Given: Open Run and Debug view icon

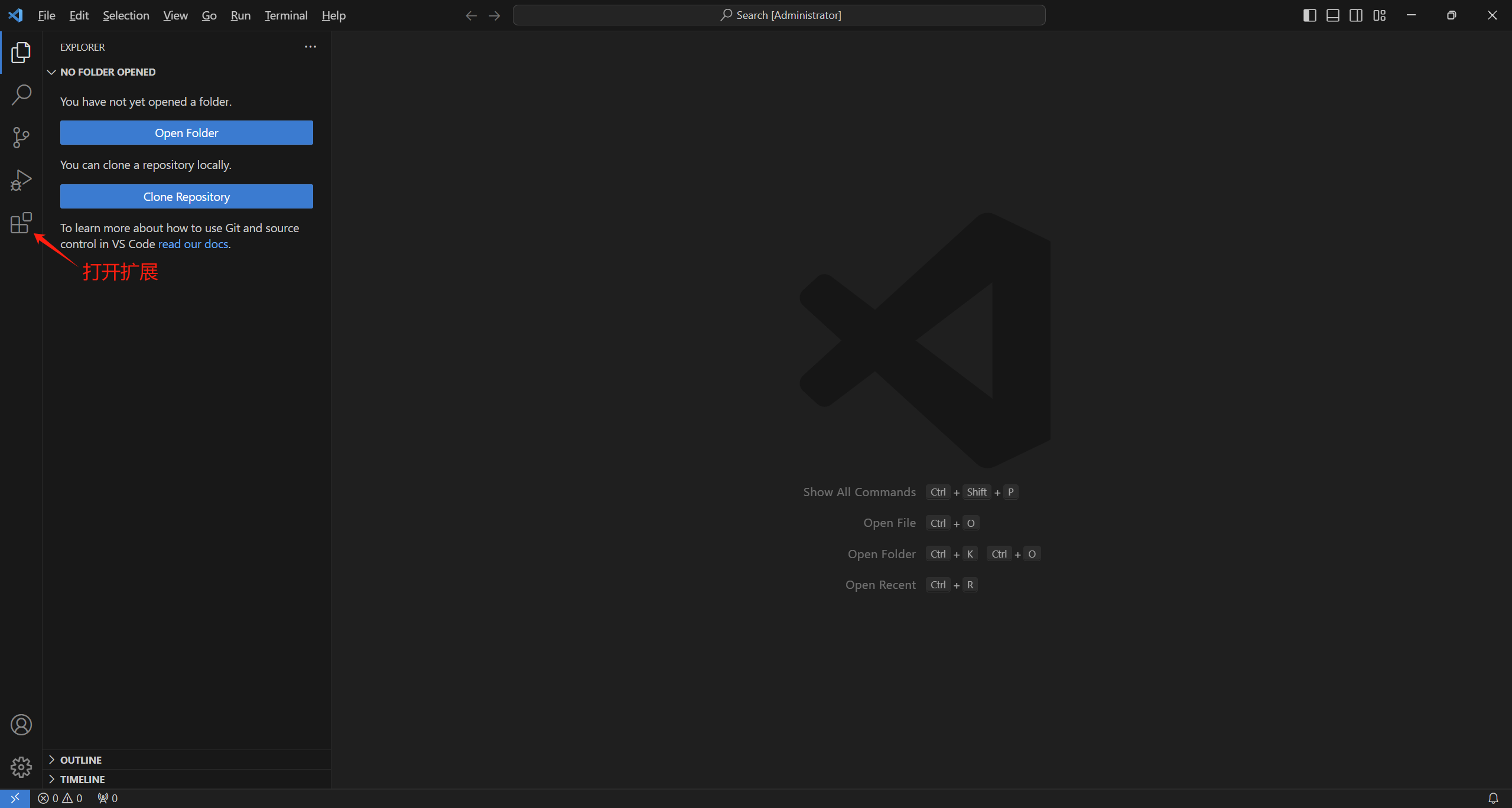Looking at the screenshot, I should coord(21,180).
